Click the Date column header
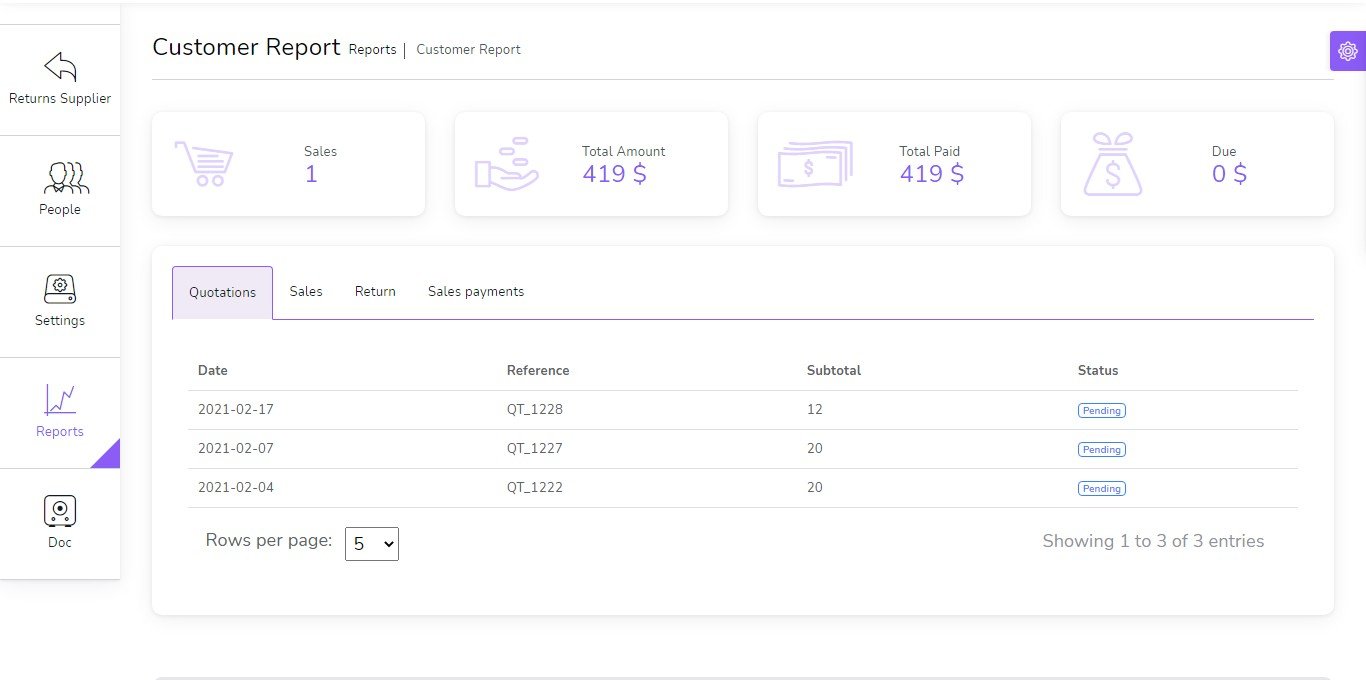Screen dimensions: 1366x680 (x=213, y=370)
